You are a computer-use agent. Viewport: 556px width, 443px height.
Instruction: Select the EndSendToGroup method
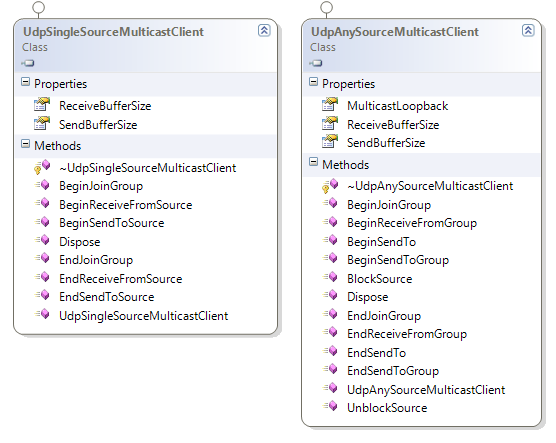pos(393,371)
